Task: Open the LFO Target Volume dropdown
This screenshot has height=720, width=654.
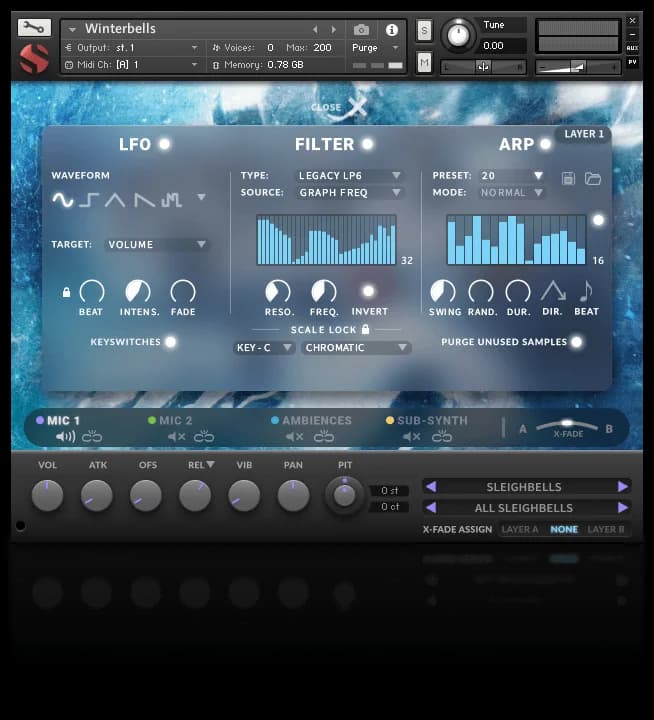Action: 157,244
